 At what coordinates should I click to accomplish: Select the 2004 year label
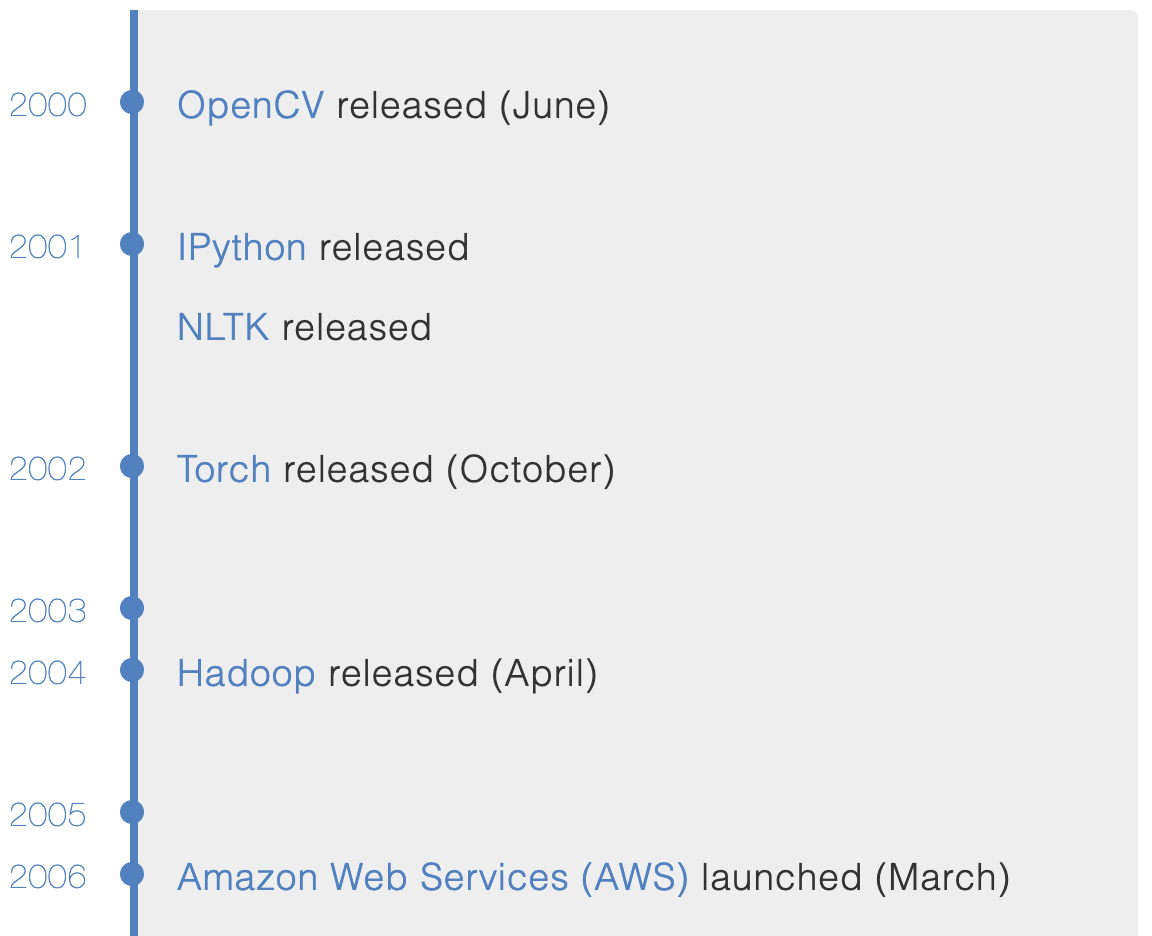[x=48, y=674]
